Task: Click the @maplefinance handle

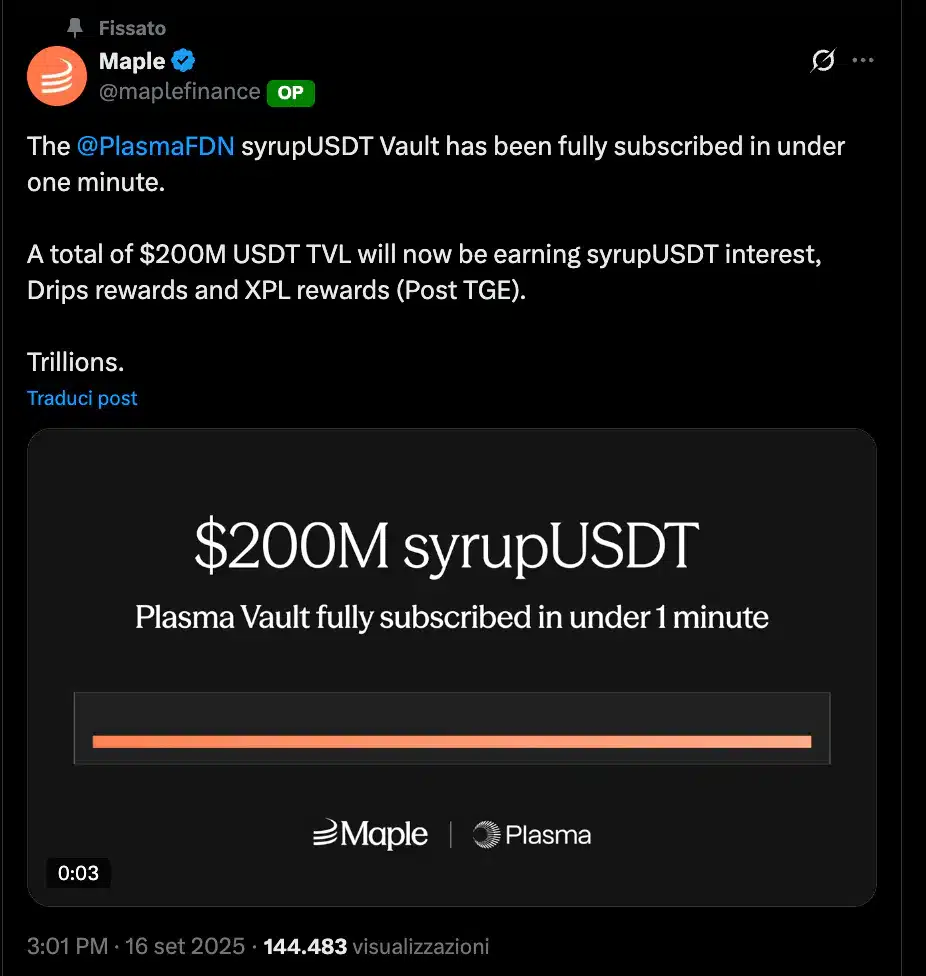Action: 179,93
